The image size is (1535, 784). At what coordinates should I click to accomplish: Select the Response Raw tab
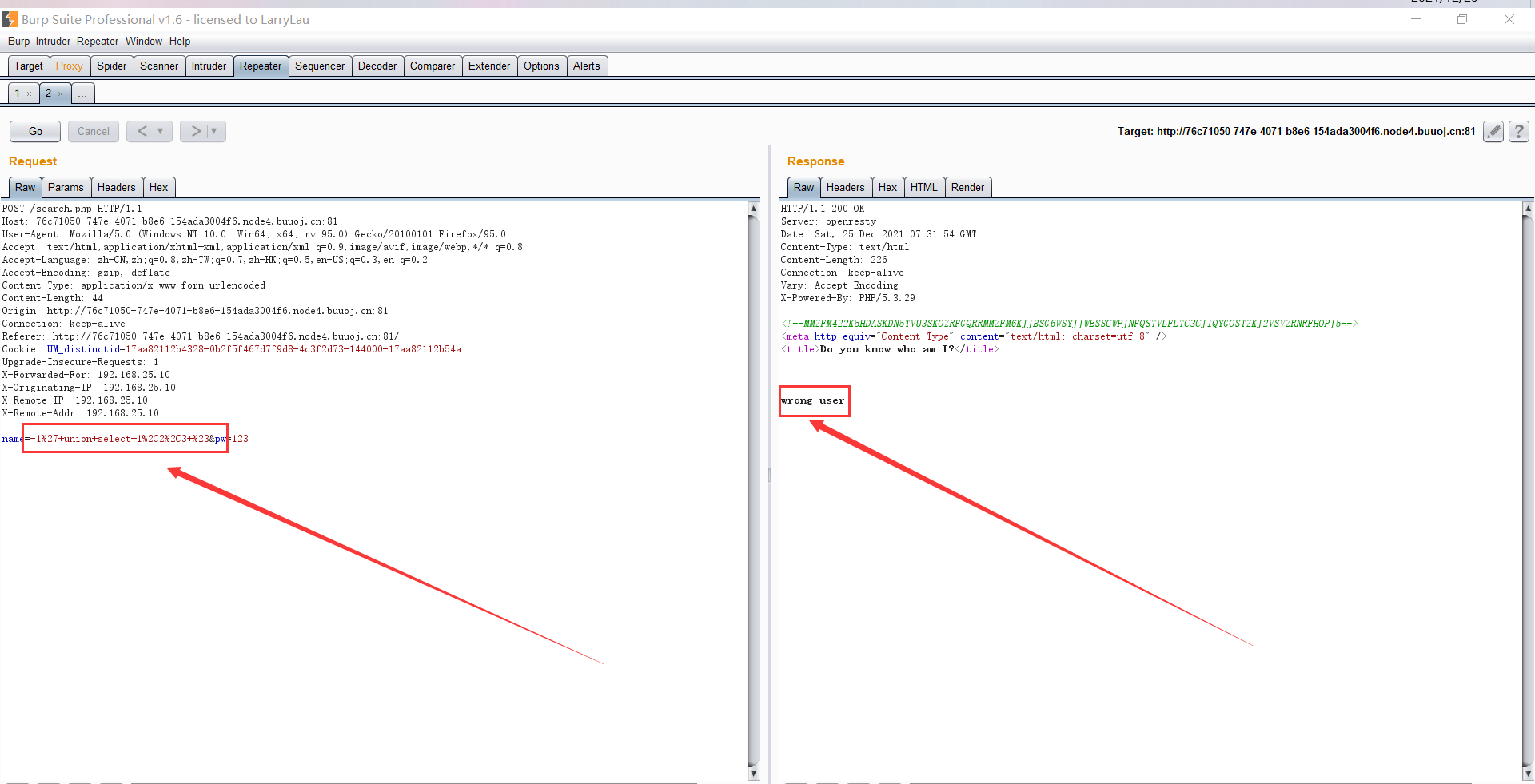coord(803,188)
